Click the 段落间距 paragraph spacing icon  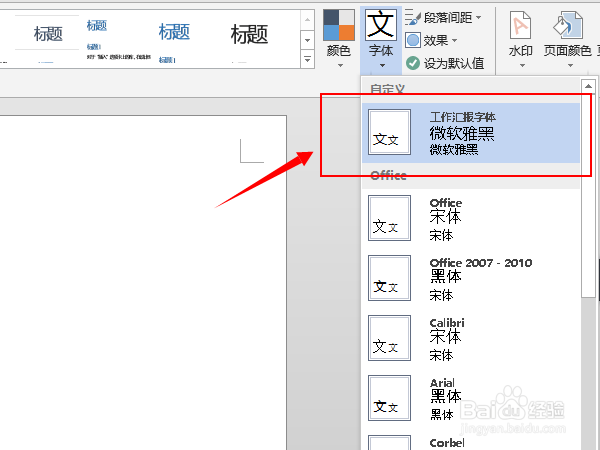click(413, 18)
